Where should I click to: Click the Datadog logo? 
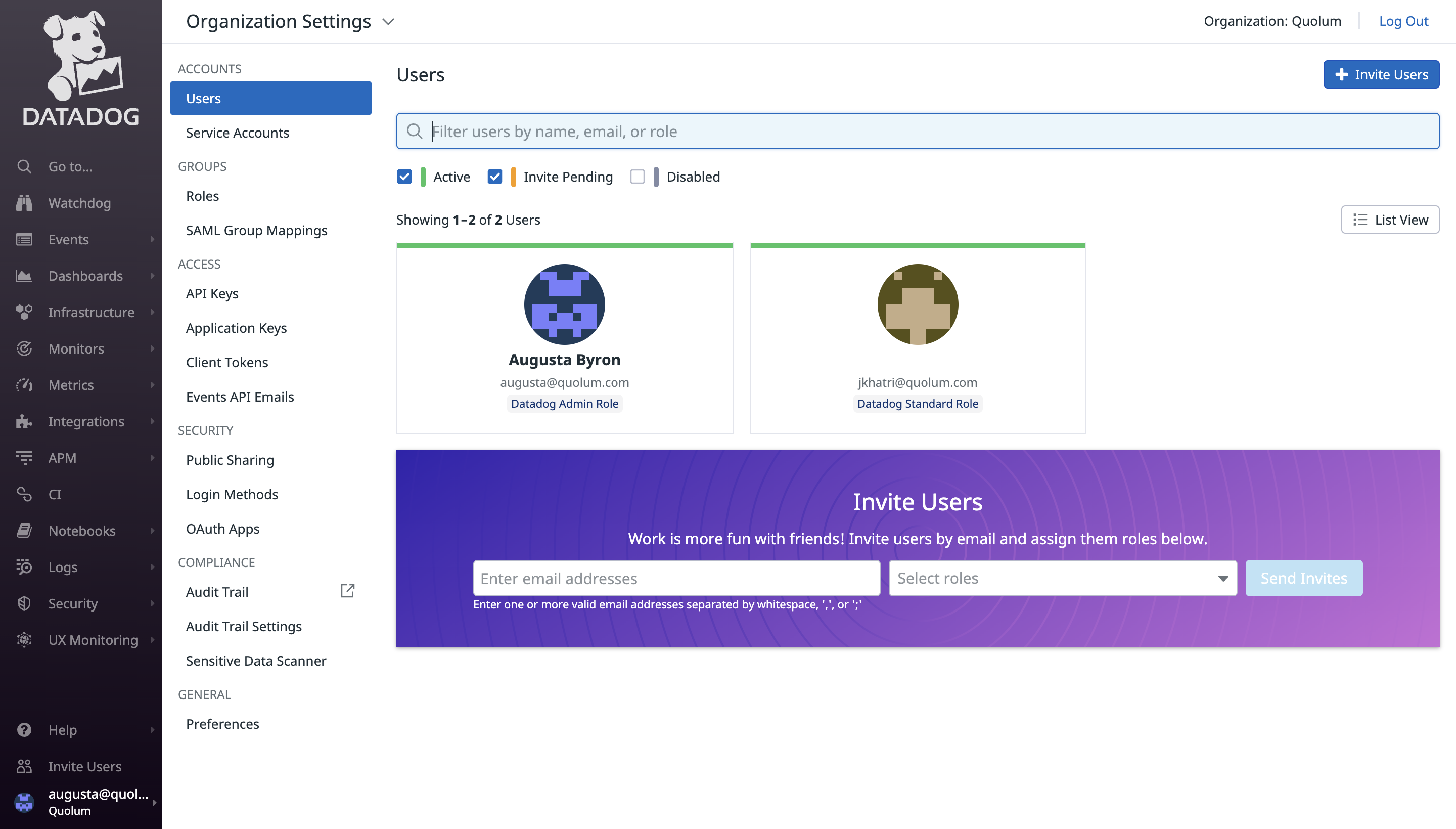[81, 68]
